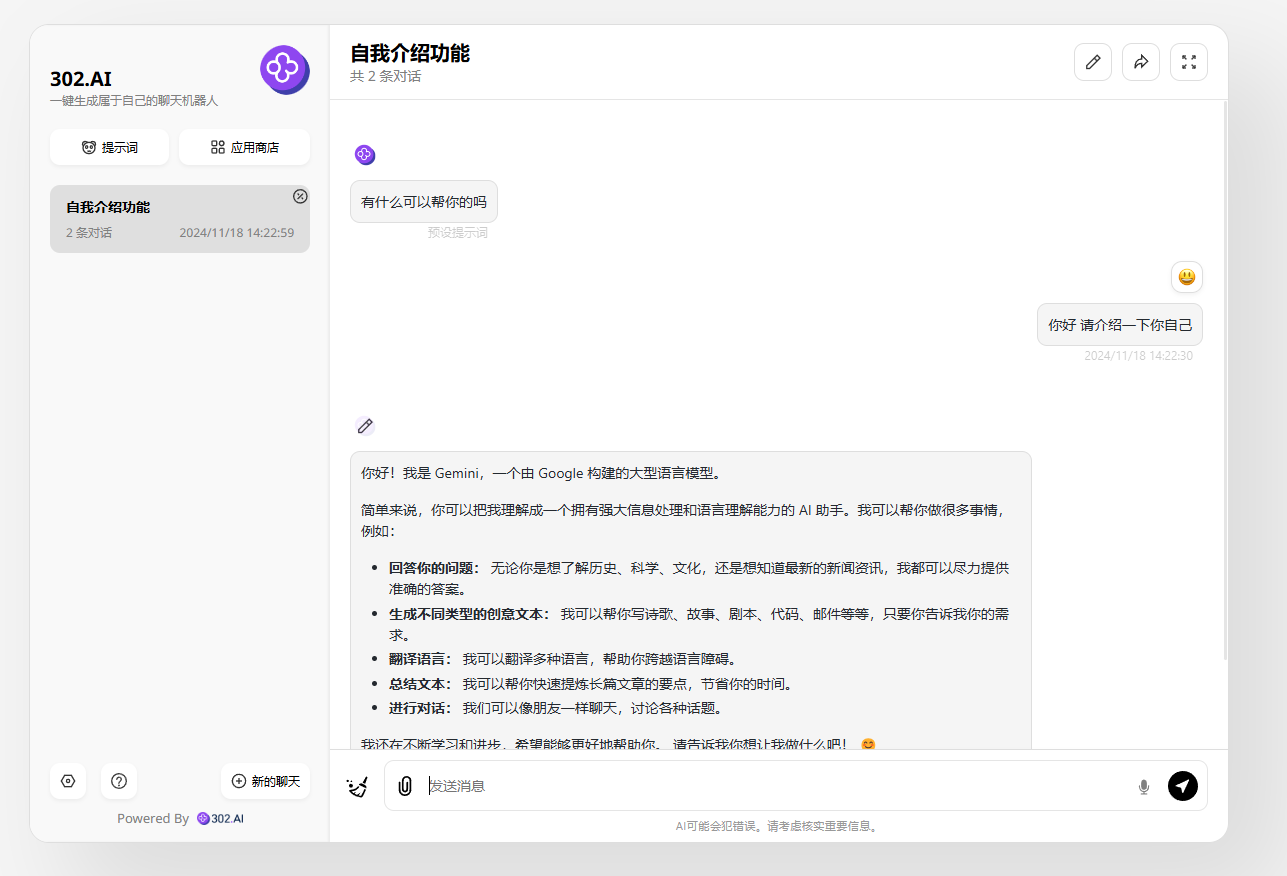Follow the 302.AI Powered By link
This screenshot has width=1287, height=876.
click(220, 818)
